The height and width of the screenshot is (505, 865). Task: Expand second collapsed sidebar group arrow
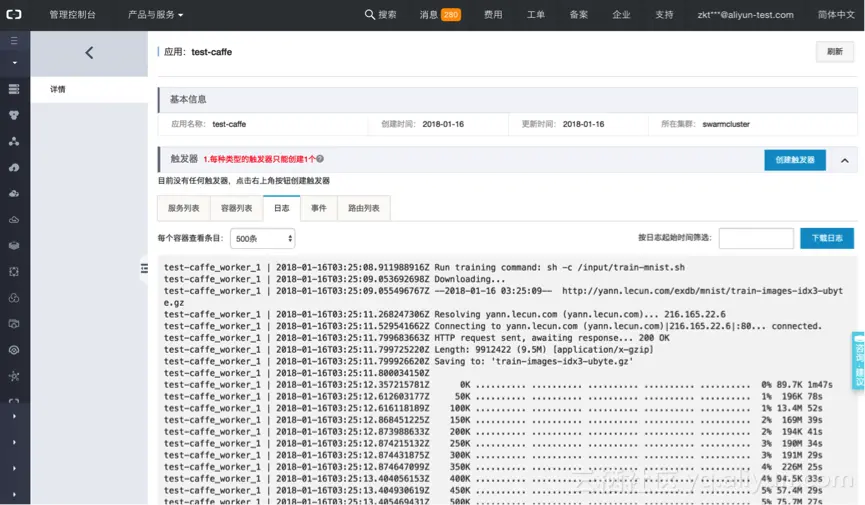[14, 442]
